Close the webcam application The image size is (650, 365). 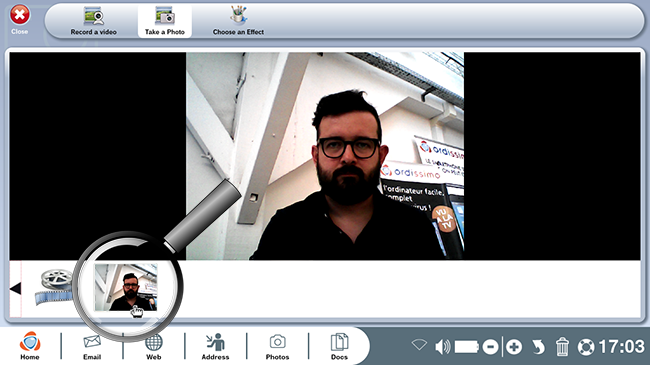click(x=19, y=19)
